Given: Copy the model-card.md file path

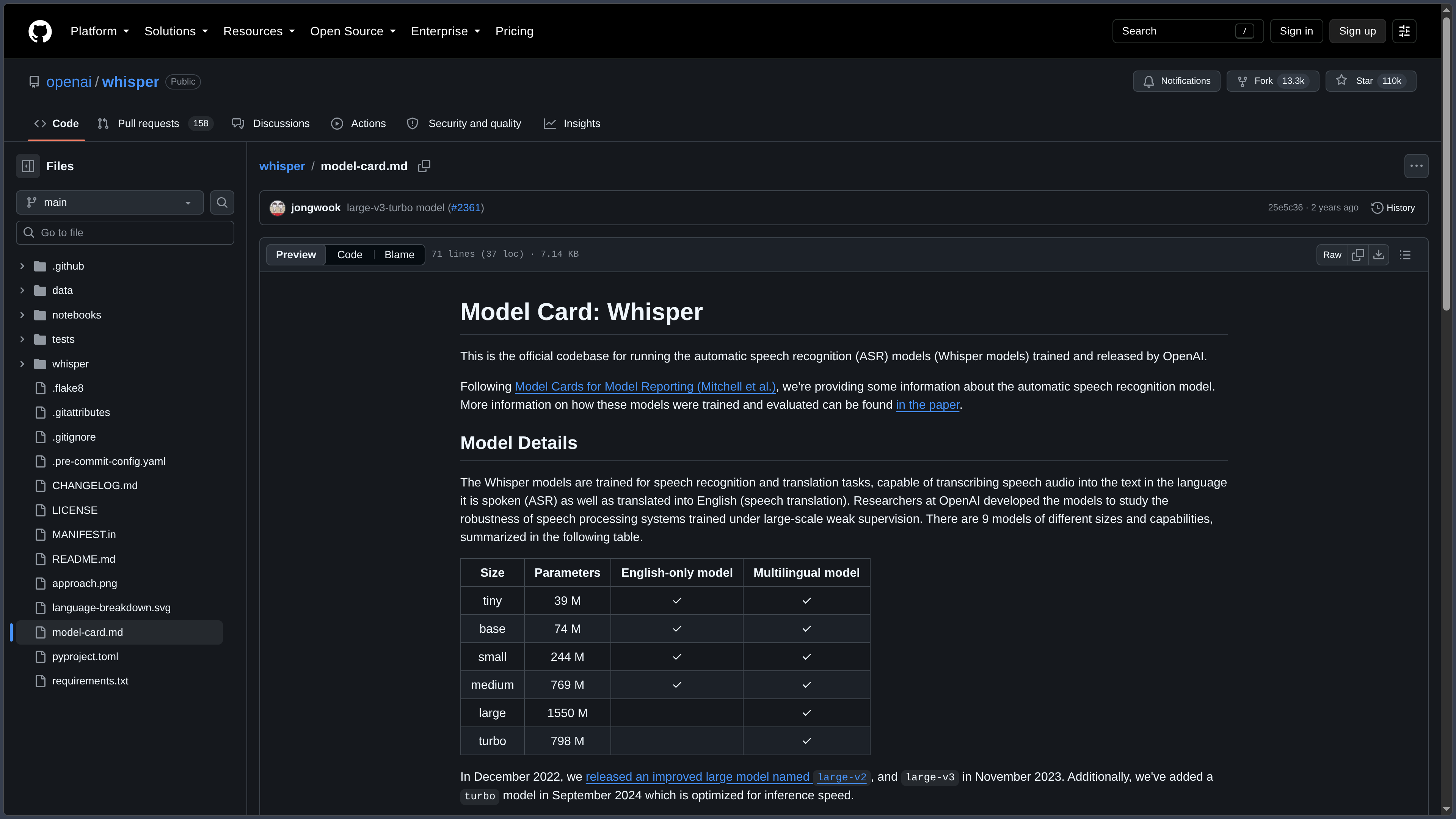Looking at the screenshot, I should click(x=424, y=166).
